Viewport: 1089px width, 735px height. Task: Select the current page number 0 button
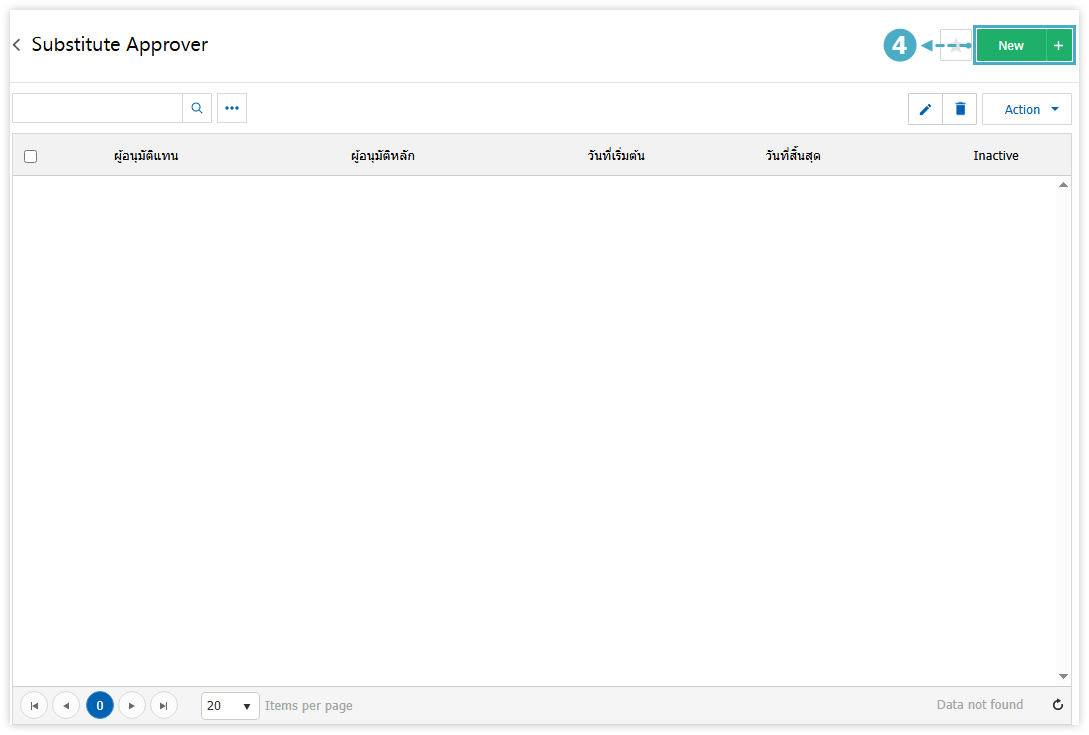(99, 705)
